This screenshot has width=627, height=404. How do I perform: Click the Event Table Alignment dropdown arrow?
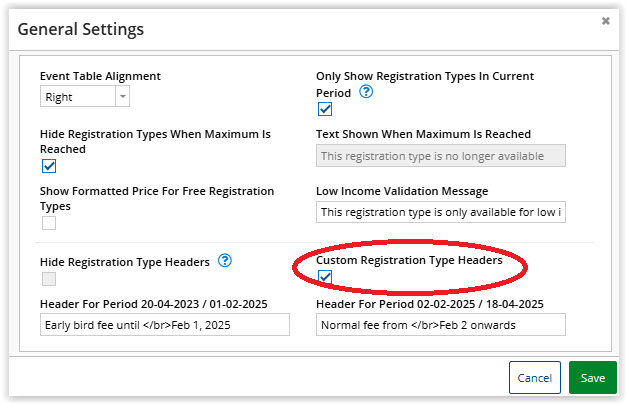point(122,96)
